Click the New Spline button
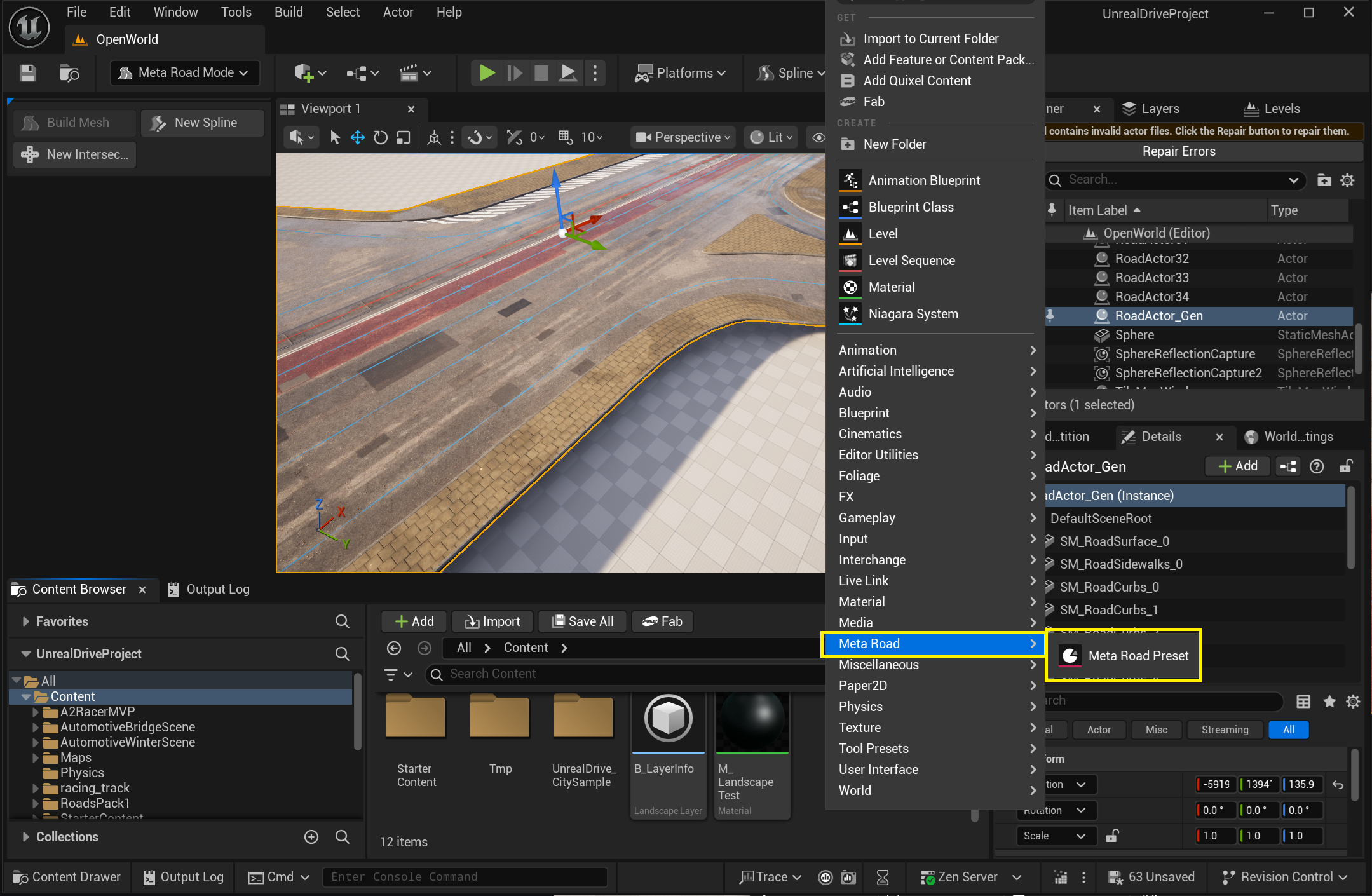 203,123
